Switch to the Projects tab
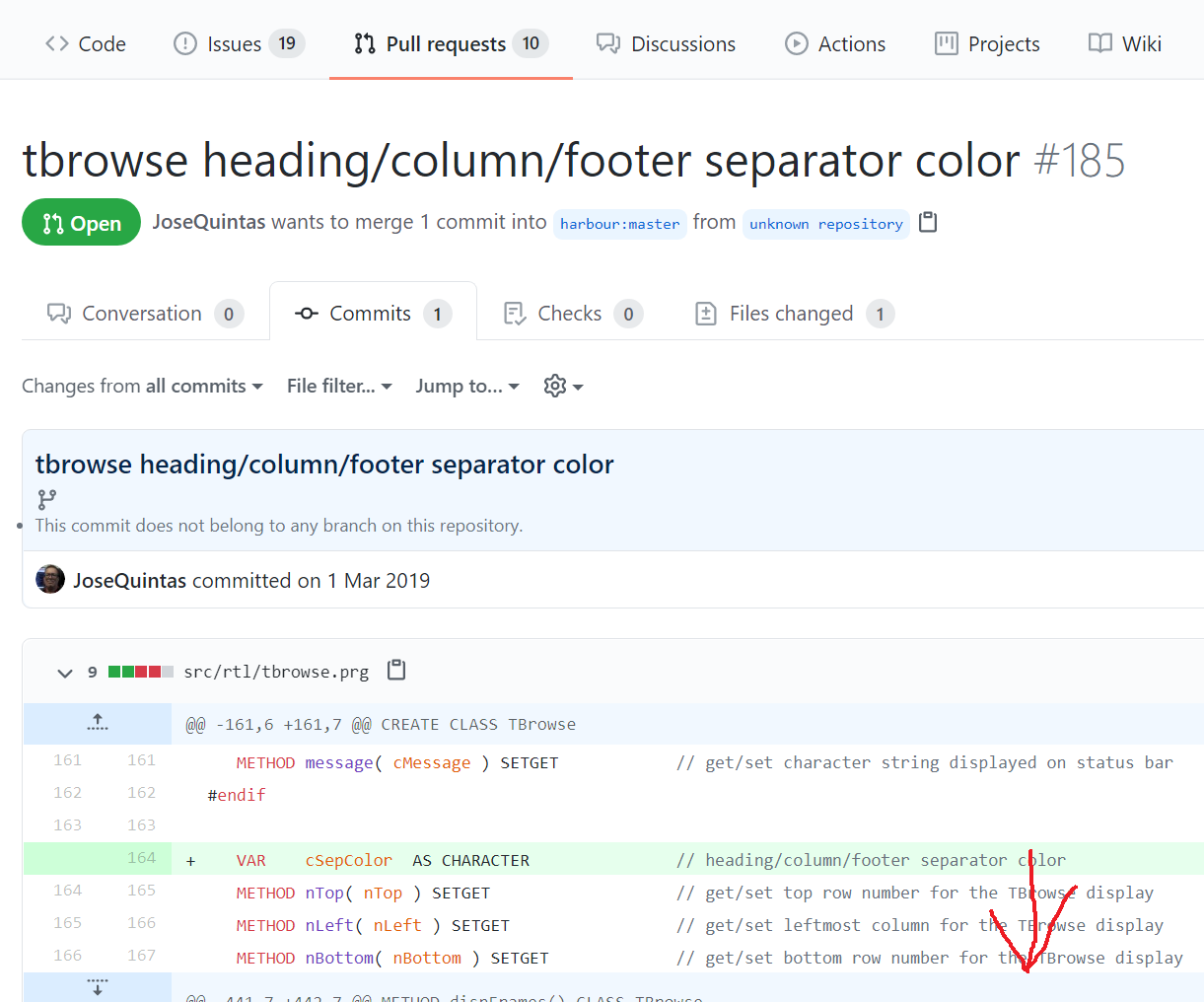 pyautogui.click(x=987, y=43)
